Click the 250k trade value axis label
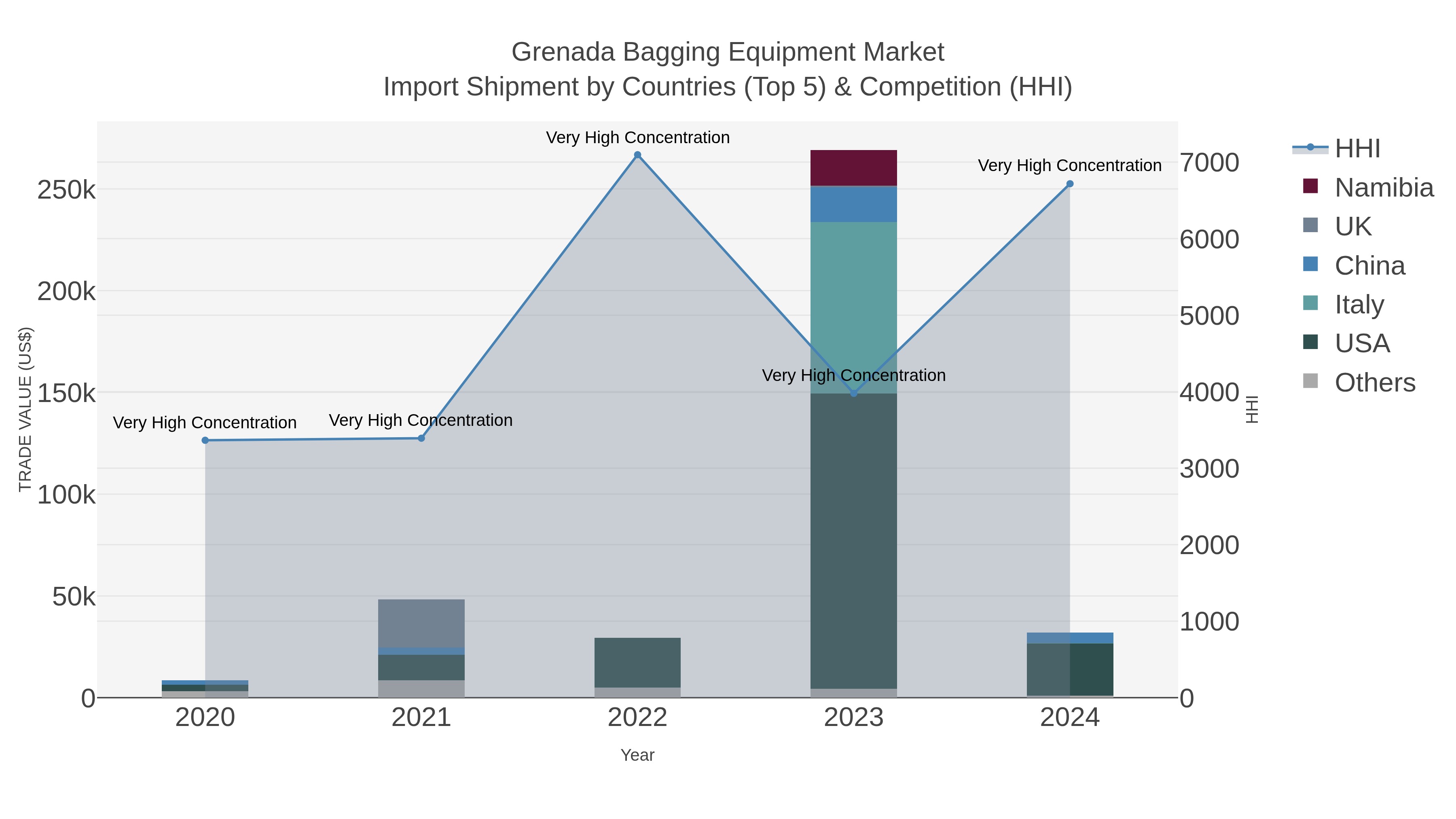 (x=66, y=190)
